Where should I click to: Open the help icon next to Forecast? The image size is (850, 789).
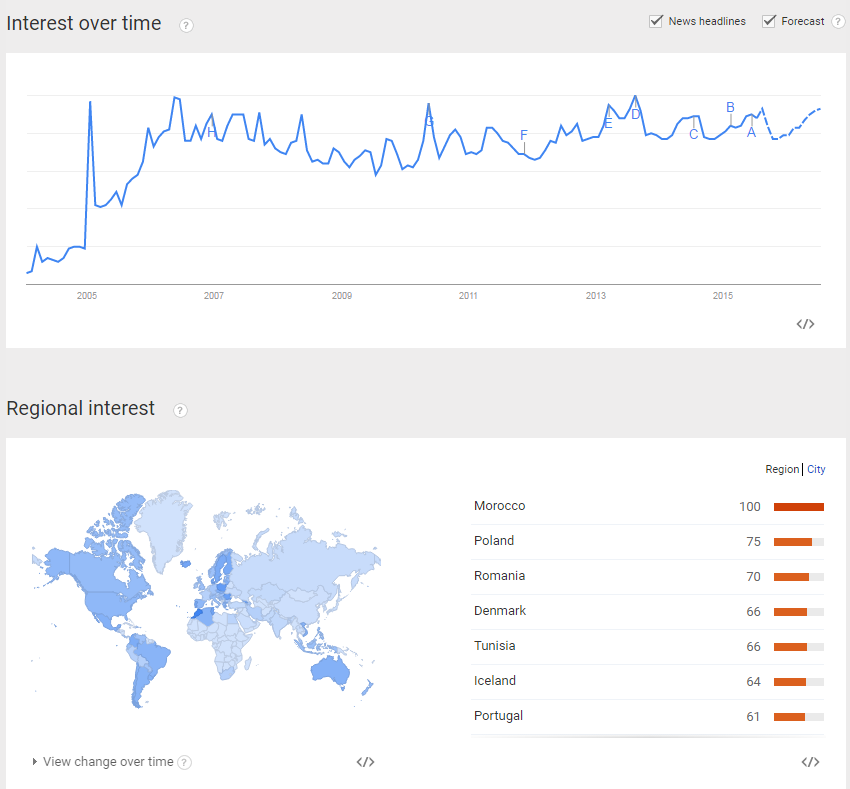tap(838, 22)
